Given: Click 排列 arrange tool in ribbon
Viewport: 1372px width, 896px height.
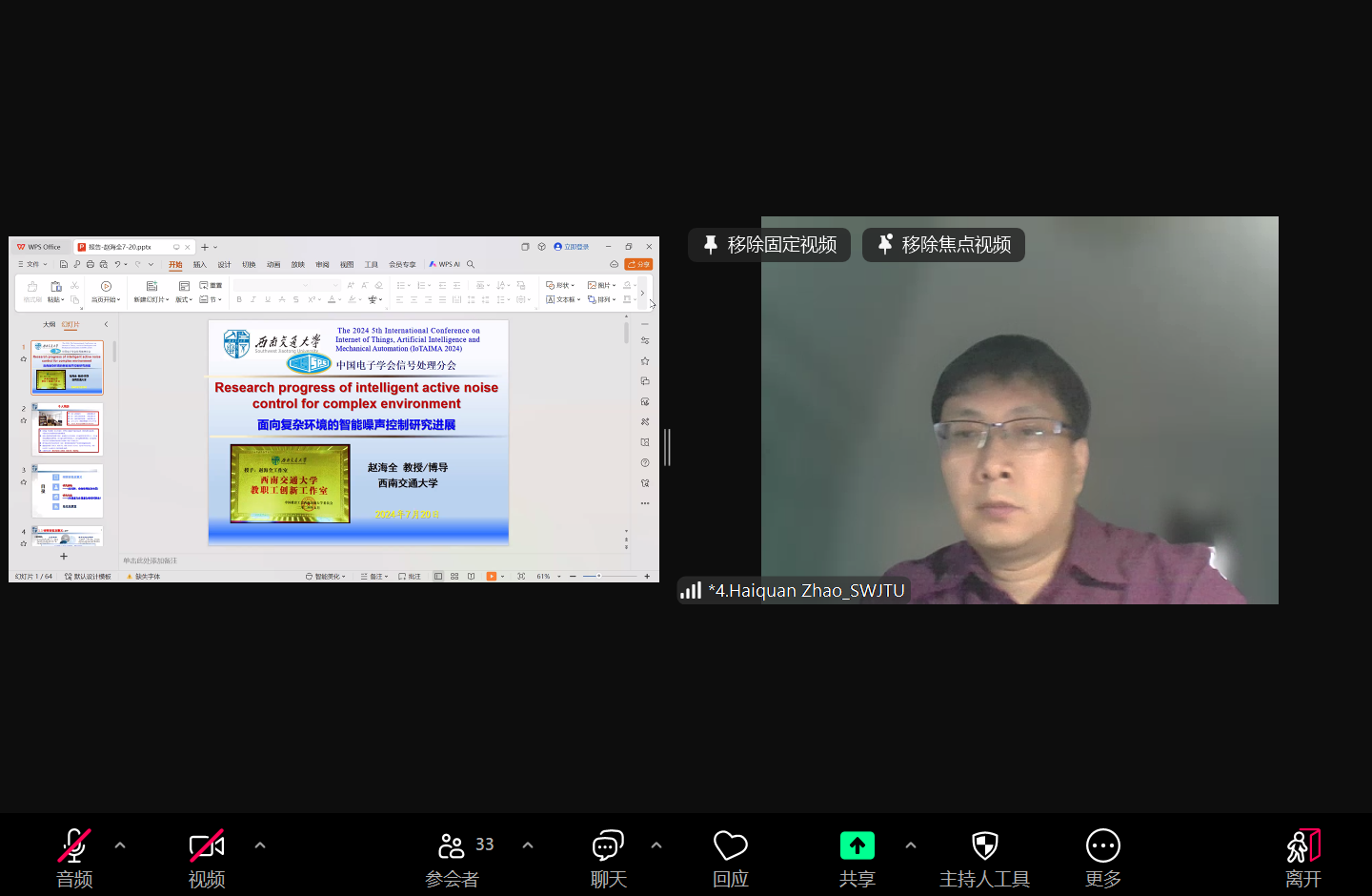Looking at the screenshot, I should (x=601, y=299).
